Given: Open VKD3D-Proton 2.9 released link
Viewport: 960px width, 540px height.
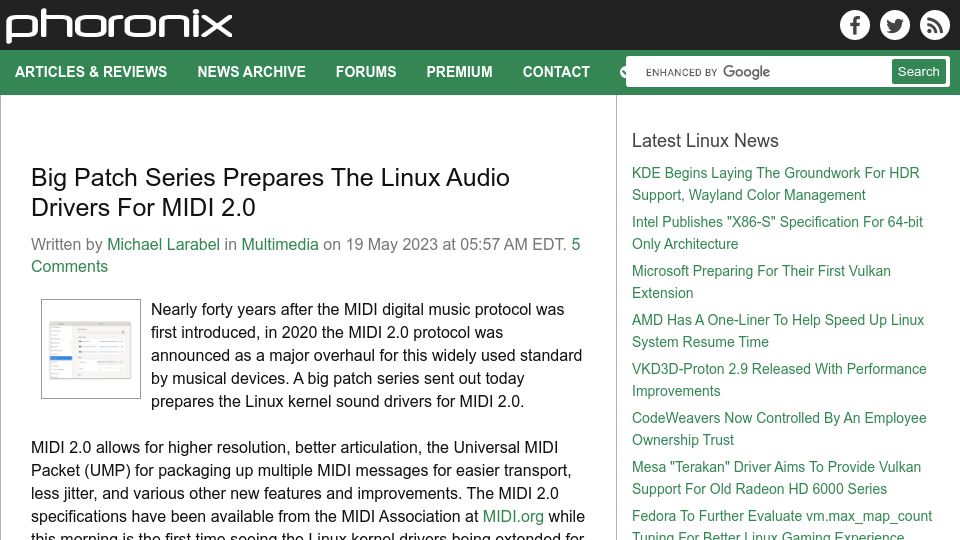Looking at the screenshot, I should (x=779, y=380).
